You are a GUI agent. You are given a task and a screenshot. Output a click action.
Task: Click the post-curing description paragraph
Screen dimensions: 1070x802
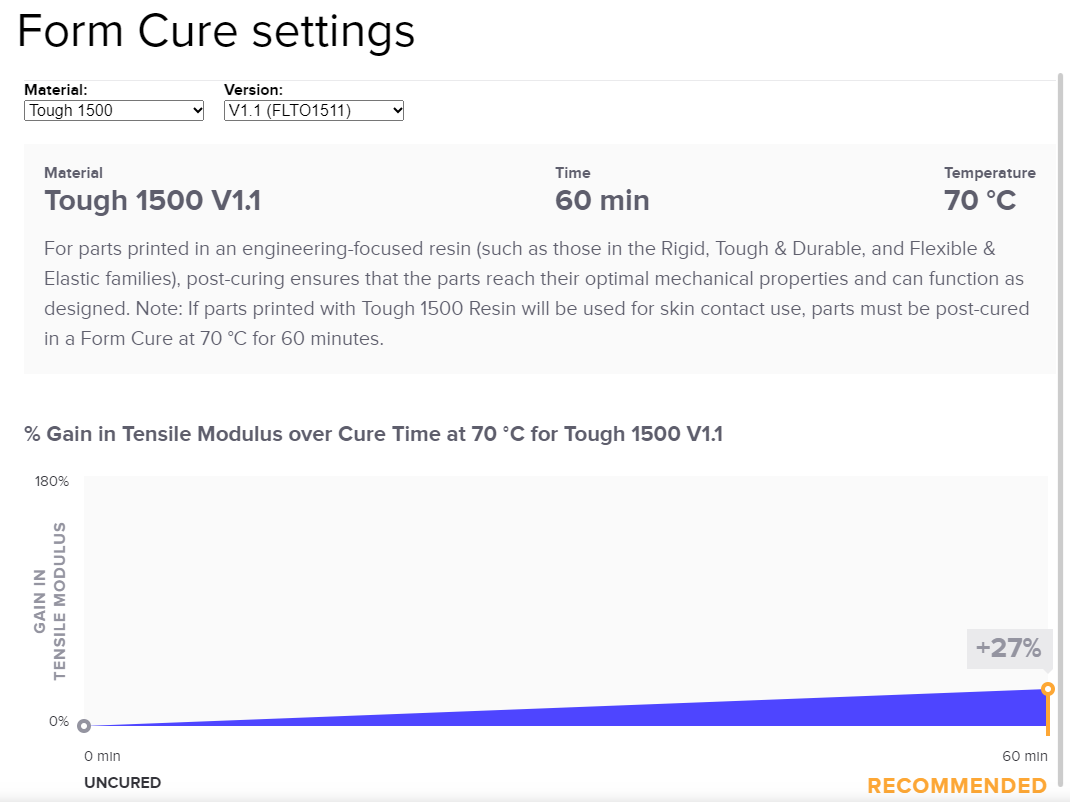[x=536, y=293]
